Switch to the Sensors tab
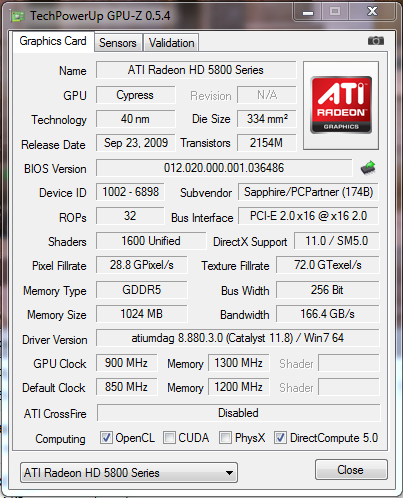The image size is (403, 498). pyautogui.click(x=118, y=43)
